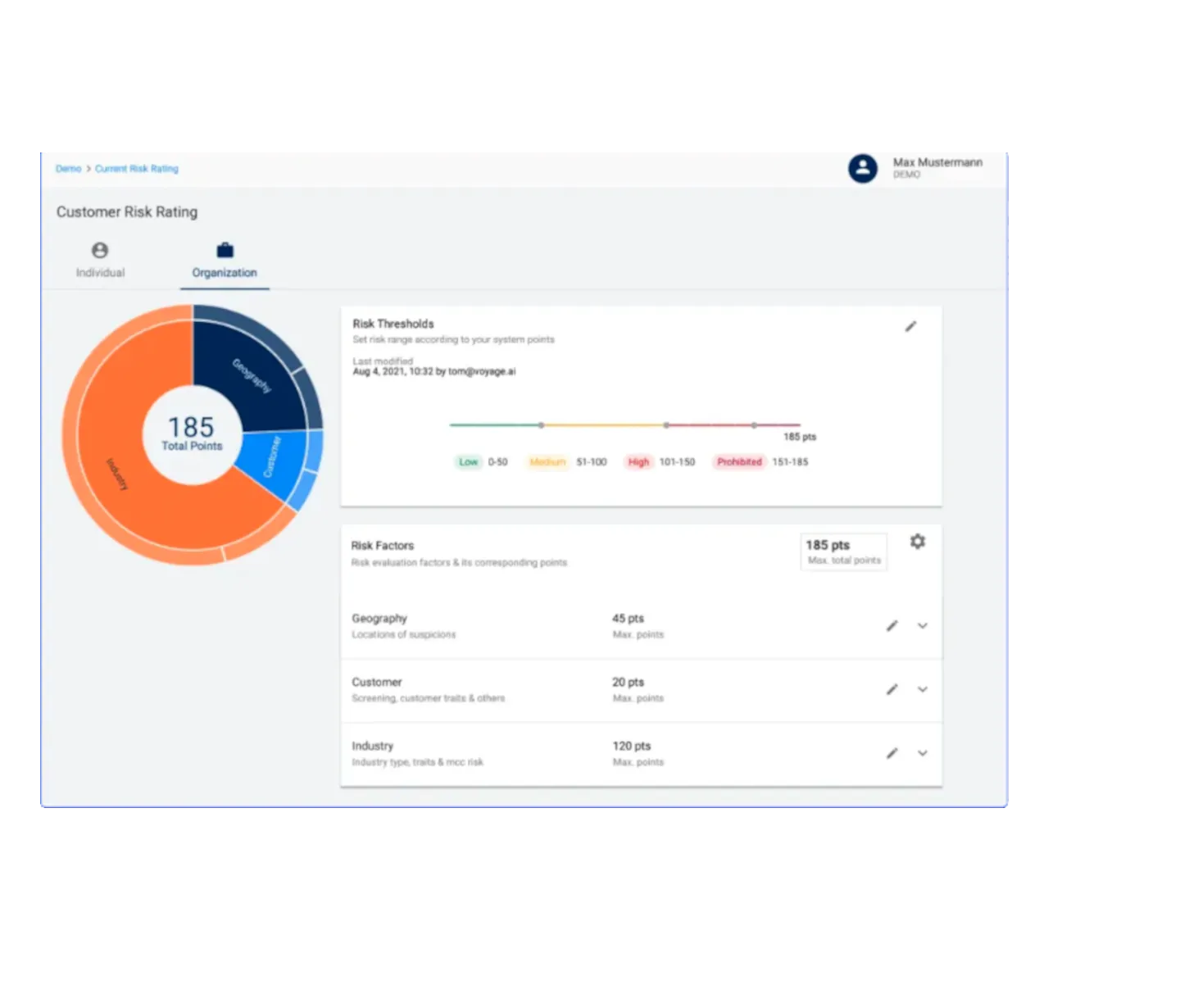Edit the Industry risk factor pencil
Image resolution: width=1180 pixels, height=1008 pixels.
click(x=892, y=752)
